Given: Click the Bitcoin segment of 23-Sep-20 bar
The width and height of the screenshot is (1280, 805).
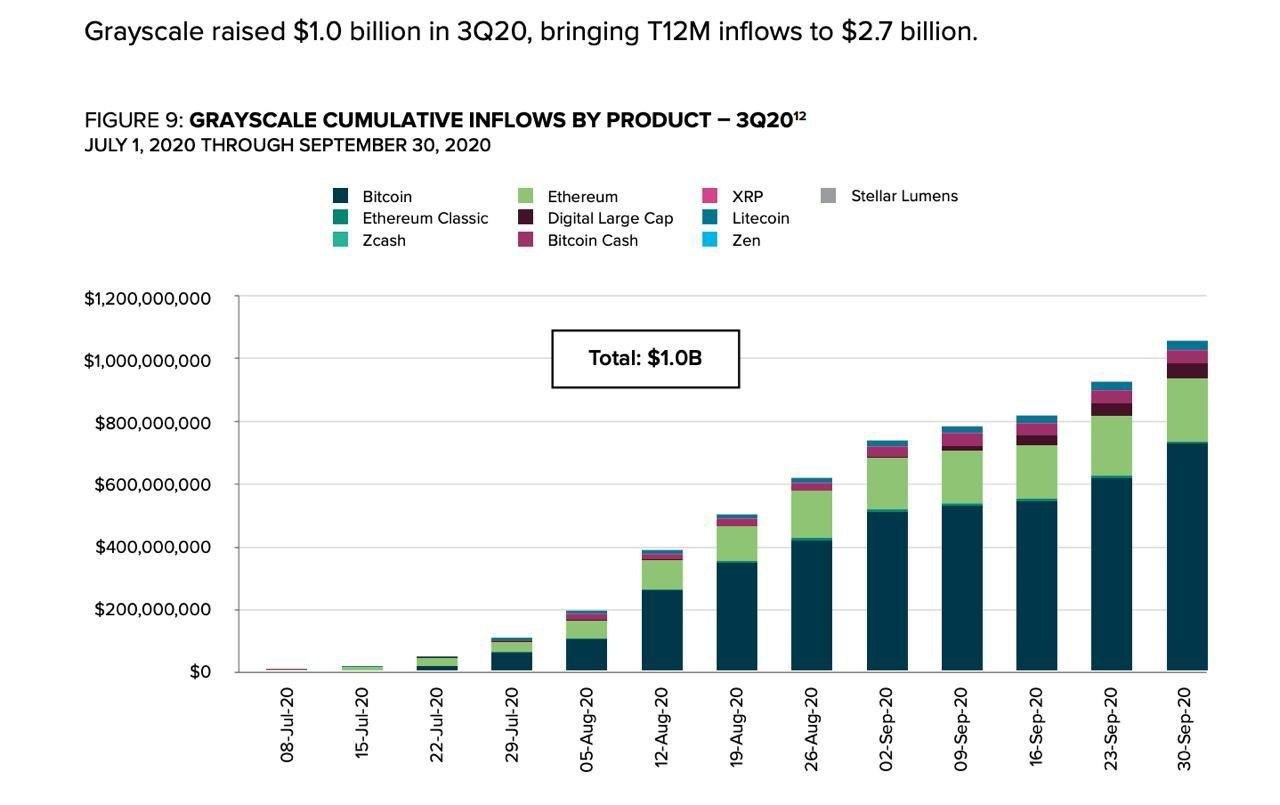Looking at the screenshot, I should (x=1112, y=575).
